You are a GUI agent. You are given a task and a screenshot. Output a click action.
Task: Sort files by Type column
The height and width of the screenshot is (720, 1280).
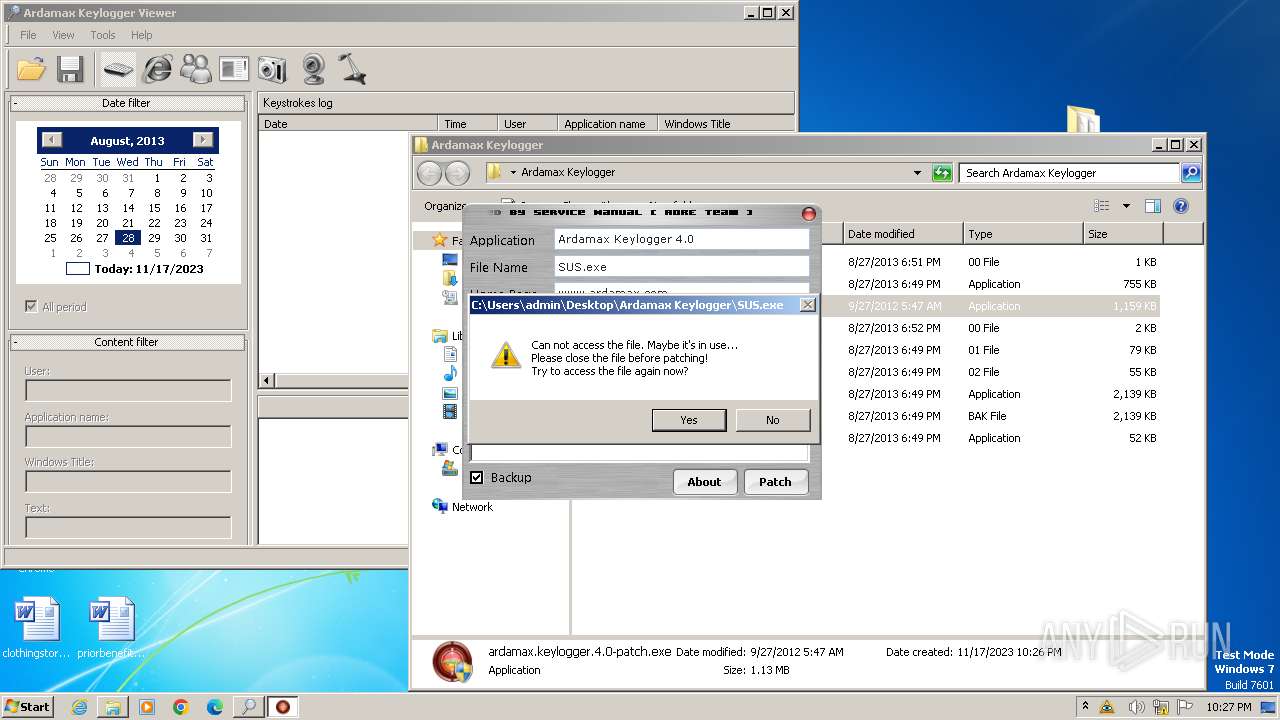[x=1023, y=234]
